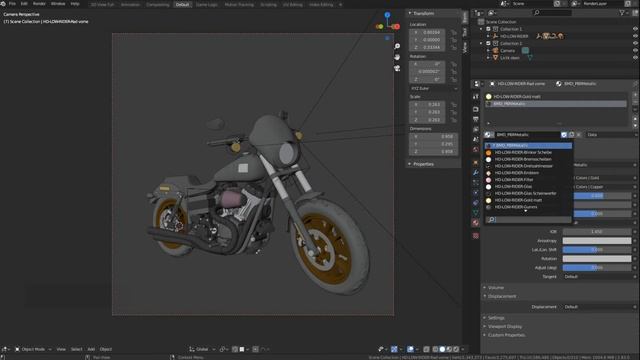Open the Active Tool properties tab icon
Screen dimensions: 640x360
[x=476, y=97]
